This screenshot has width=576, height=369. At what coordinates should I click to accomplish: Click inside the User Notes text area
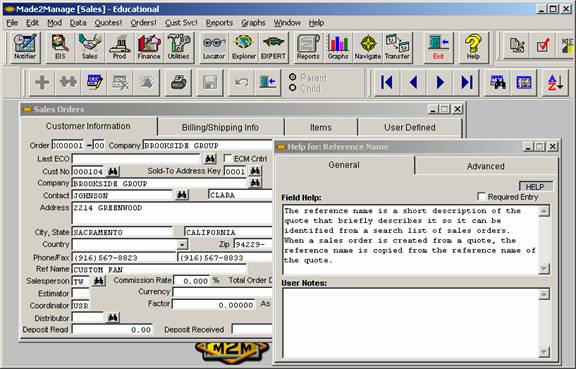[x=411, y=323]
